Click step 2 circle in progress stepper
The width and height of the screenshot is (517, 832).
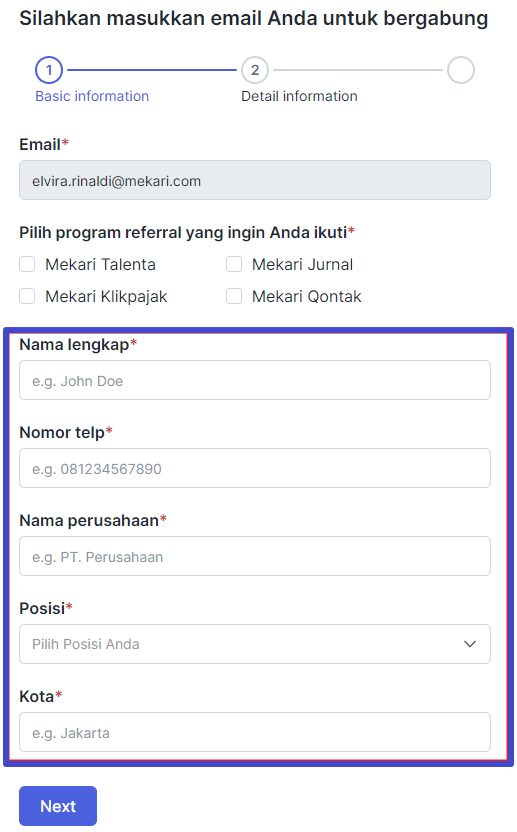pos(255,70)
